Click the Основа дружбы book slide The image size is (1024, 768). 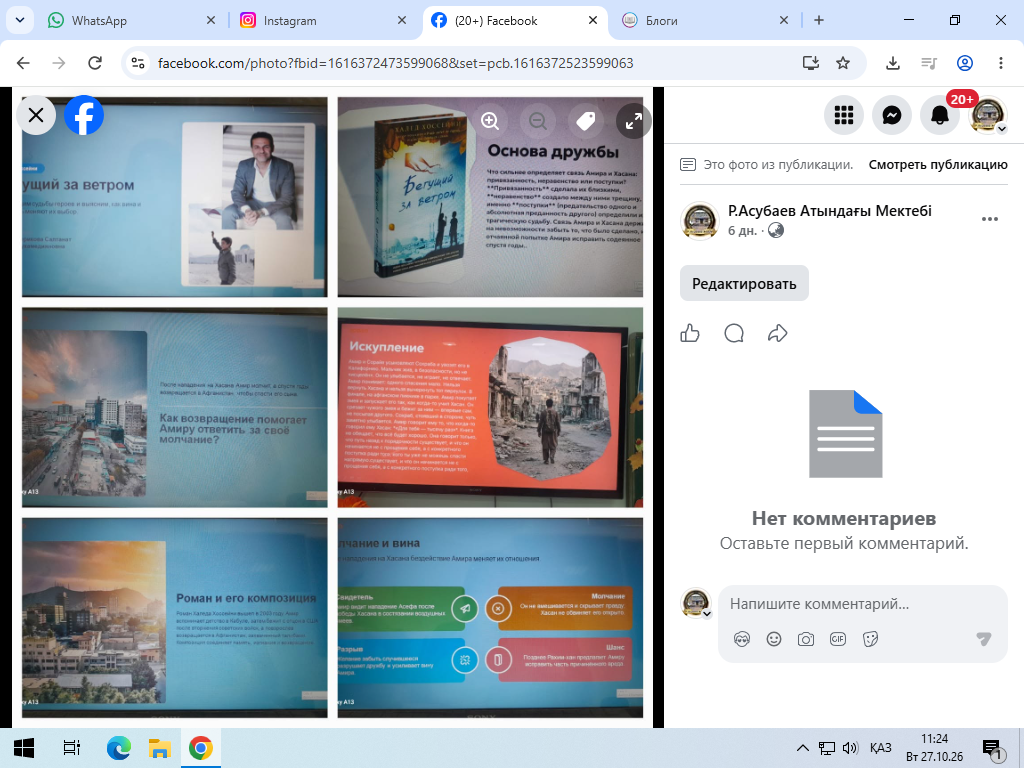490,197
